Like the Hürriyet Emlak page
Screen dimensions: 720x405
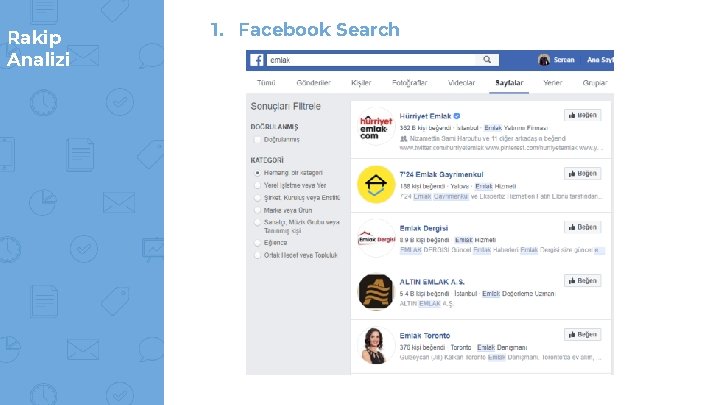[583, 115]
